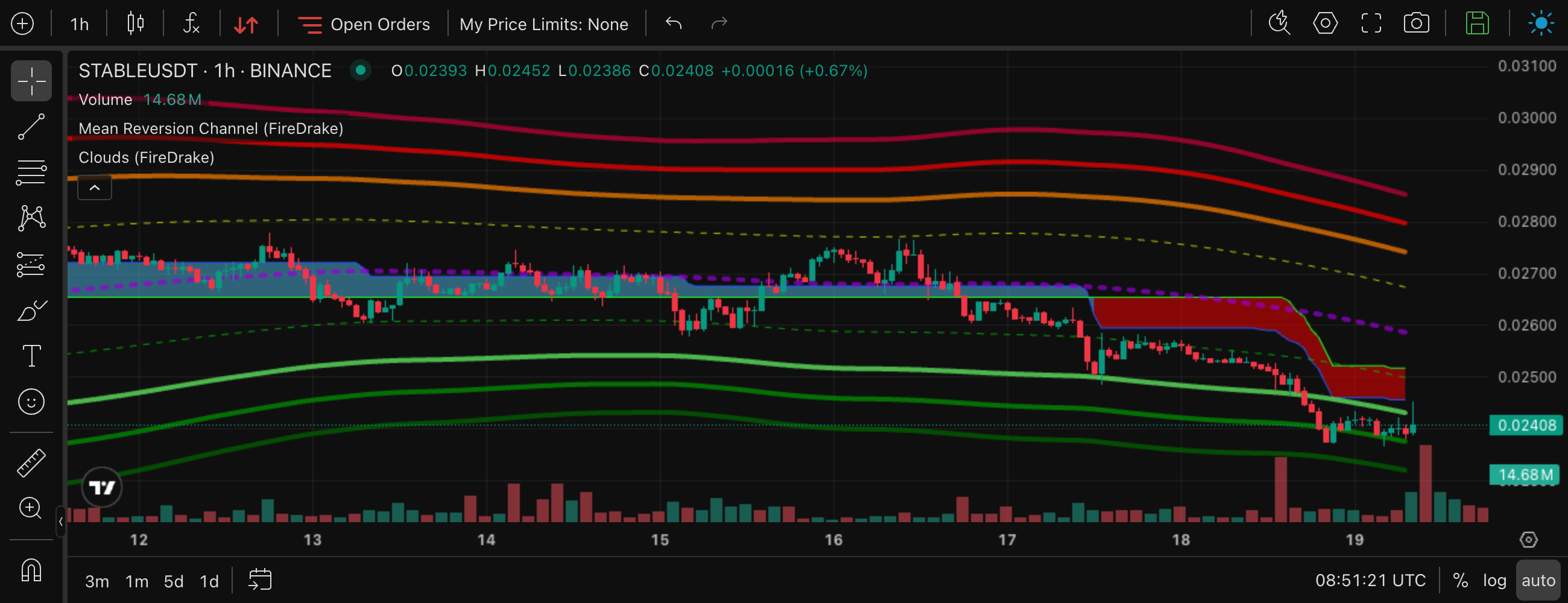
Task: Switch to the 3m date range
Action: pos(96,582)
